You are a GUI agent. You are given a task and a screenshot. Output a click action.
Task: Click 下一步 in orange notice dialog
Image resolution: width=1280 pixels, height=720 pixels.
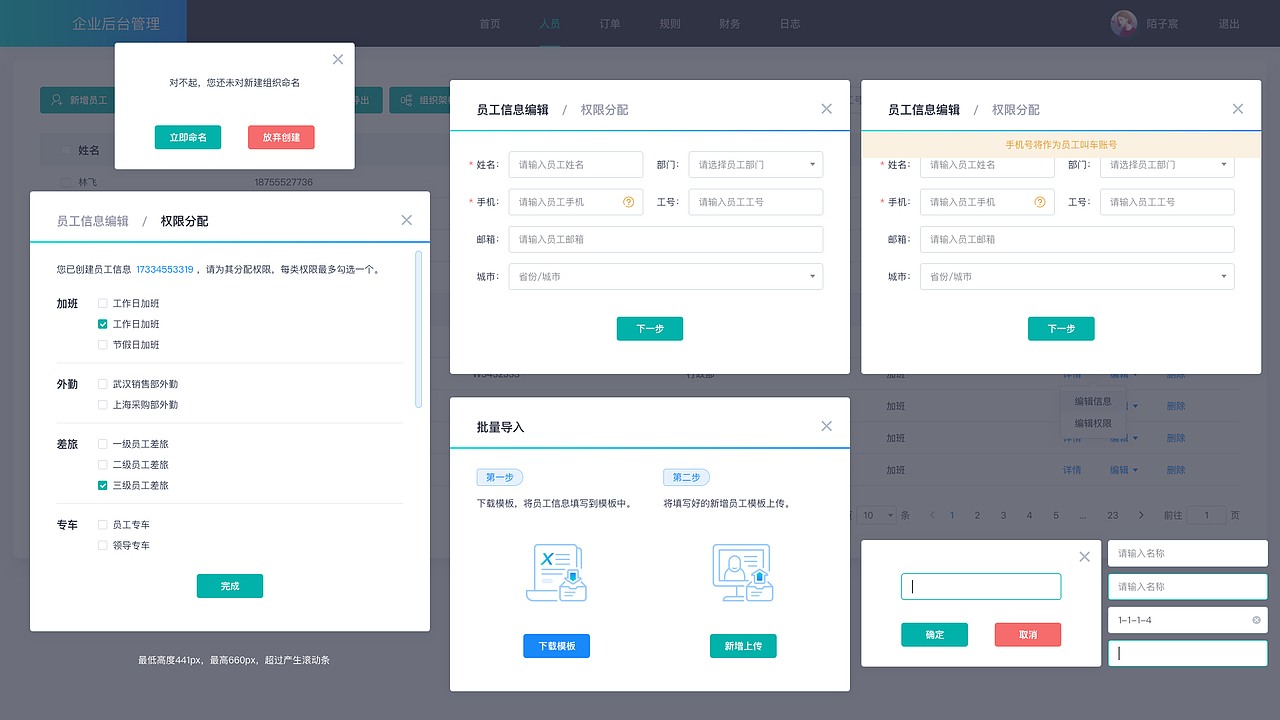coord(1061,328)
